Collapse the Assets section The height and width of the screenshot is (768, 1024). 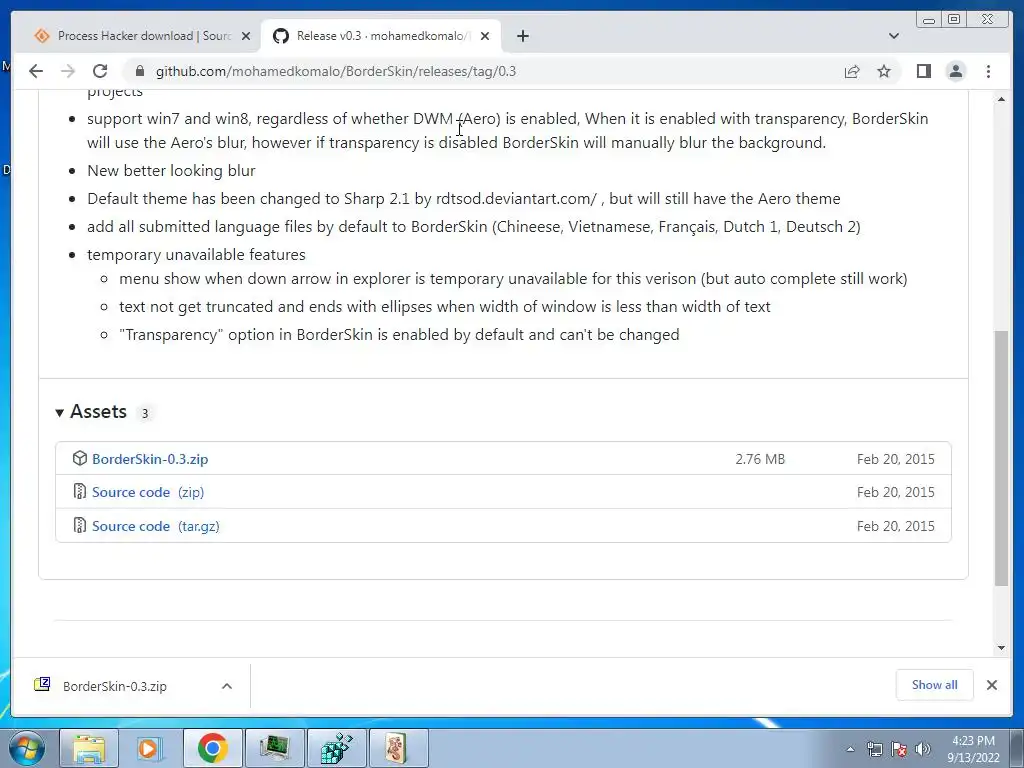[x=91, y=412]
